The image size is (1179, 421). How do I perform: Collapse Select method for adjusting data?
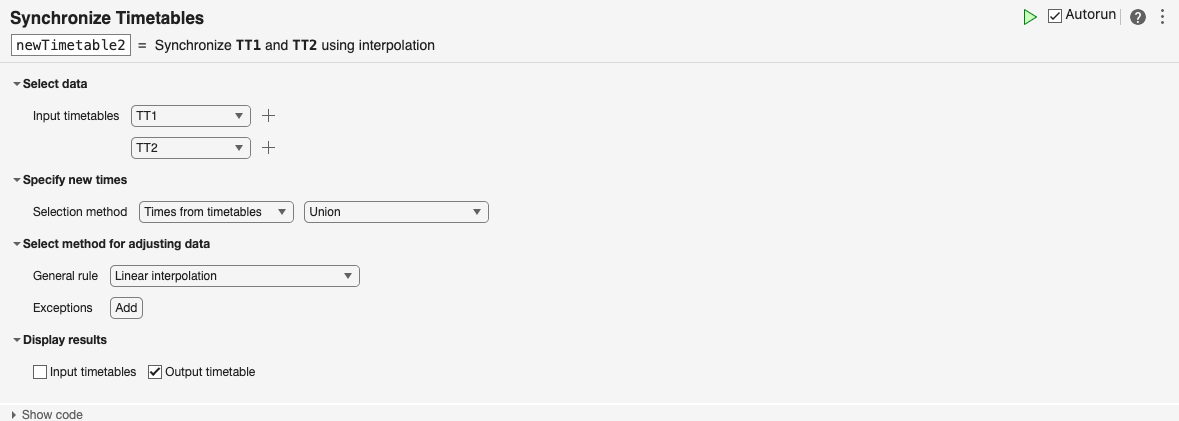click(x=16, y=244)
